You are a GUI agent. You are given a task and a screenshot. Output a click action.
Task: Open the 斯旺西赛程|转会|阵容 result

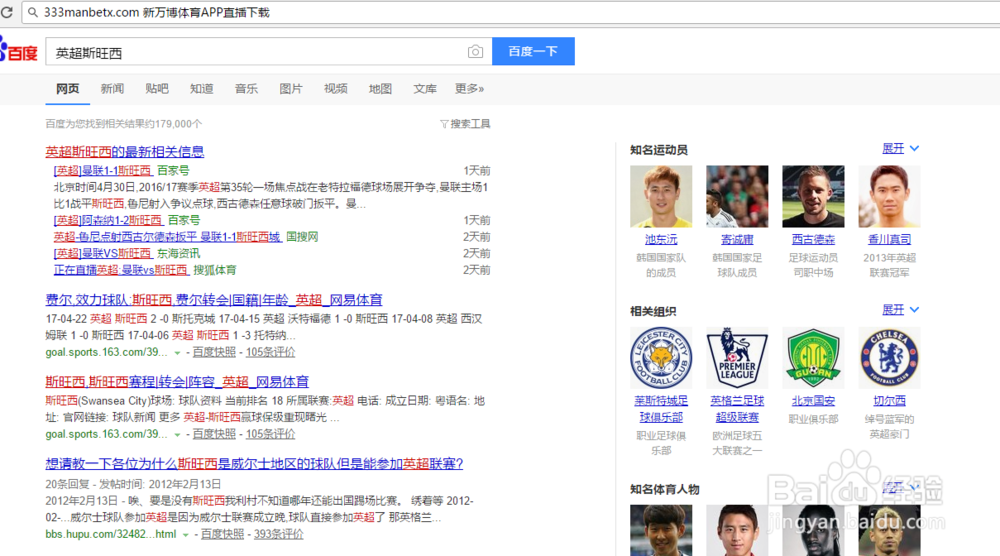tap(177, 382)
